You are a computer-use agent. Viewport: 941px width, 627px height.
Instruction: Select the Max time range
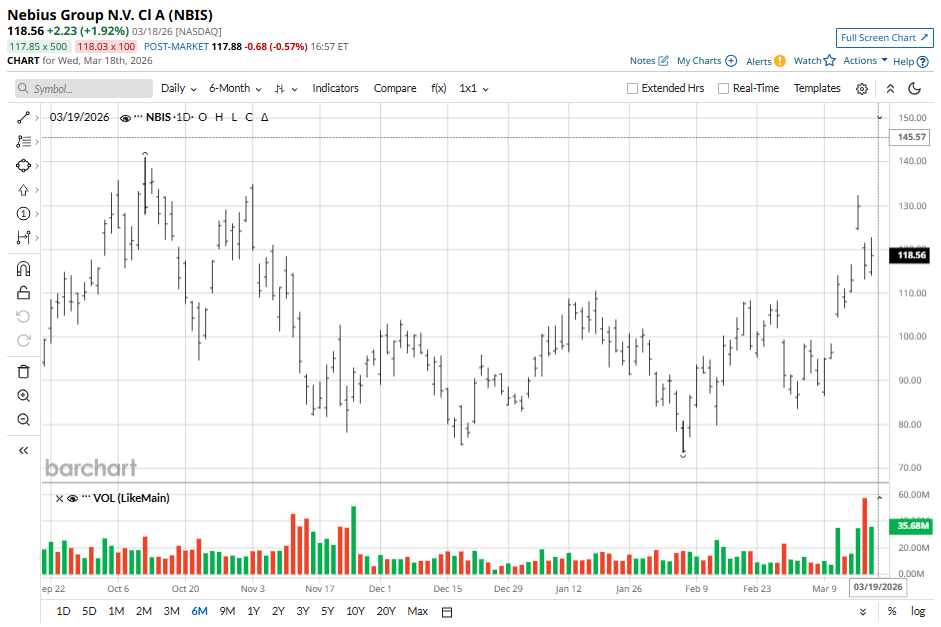[x=418, y=611]
